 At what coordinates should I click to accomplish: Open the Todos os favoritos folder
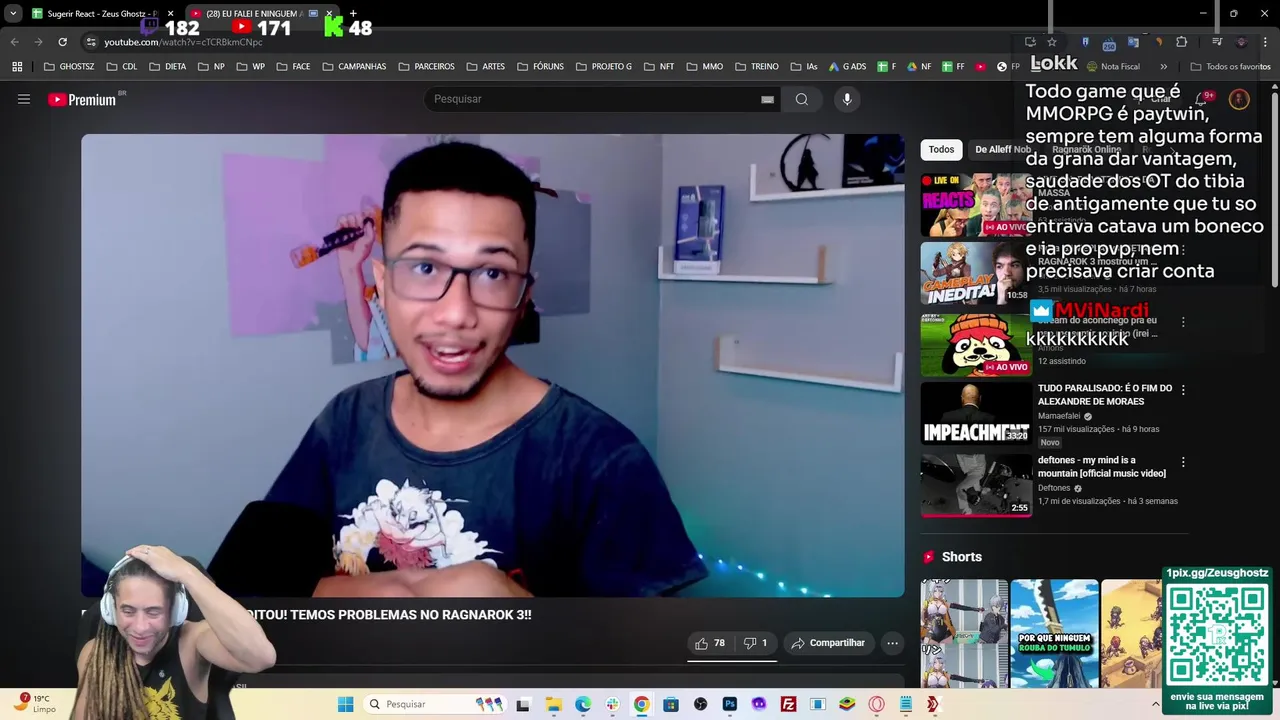tap(1229, 67)
